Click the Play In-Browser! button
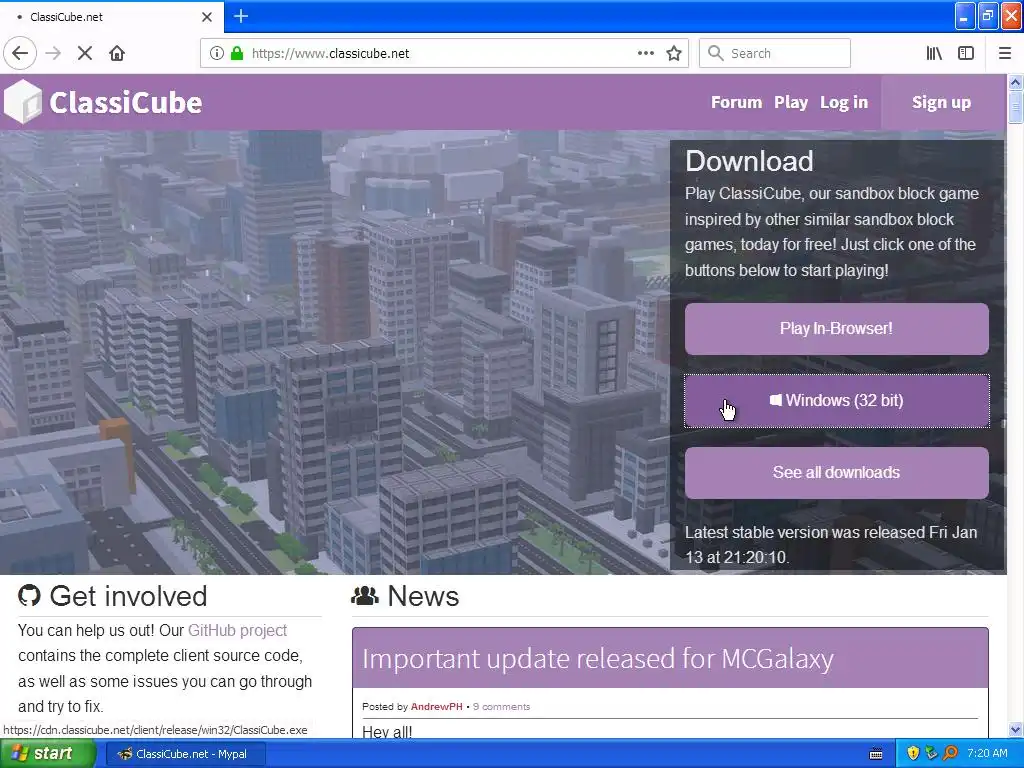The width and height of the screenshot is (1024, 768). 837,328
